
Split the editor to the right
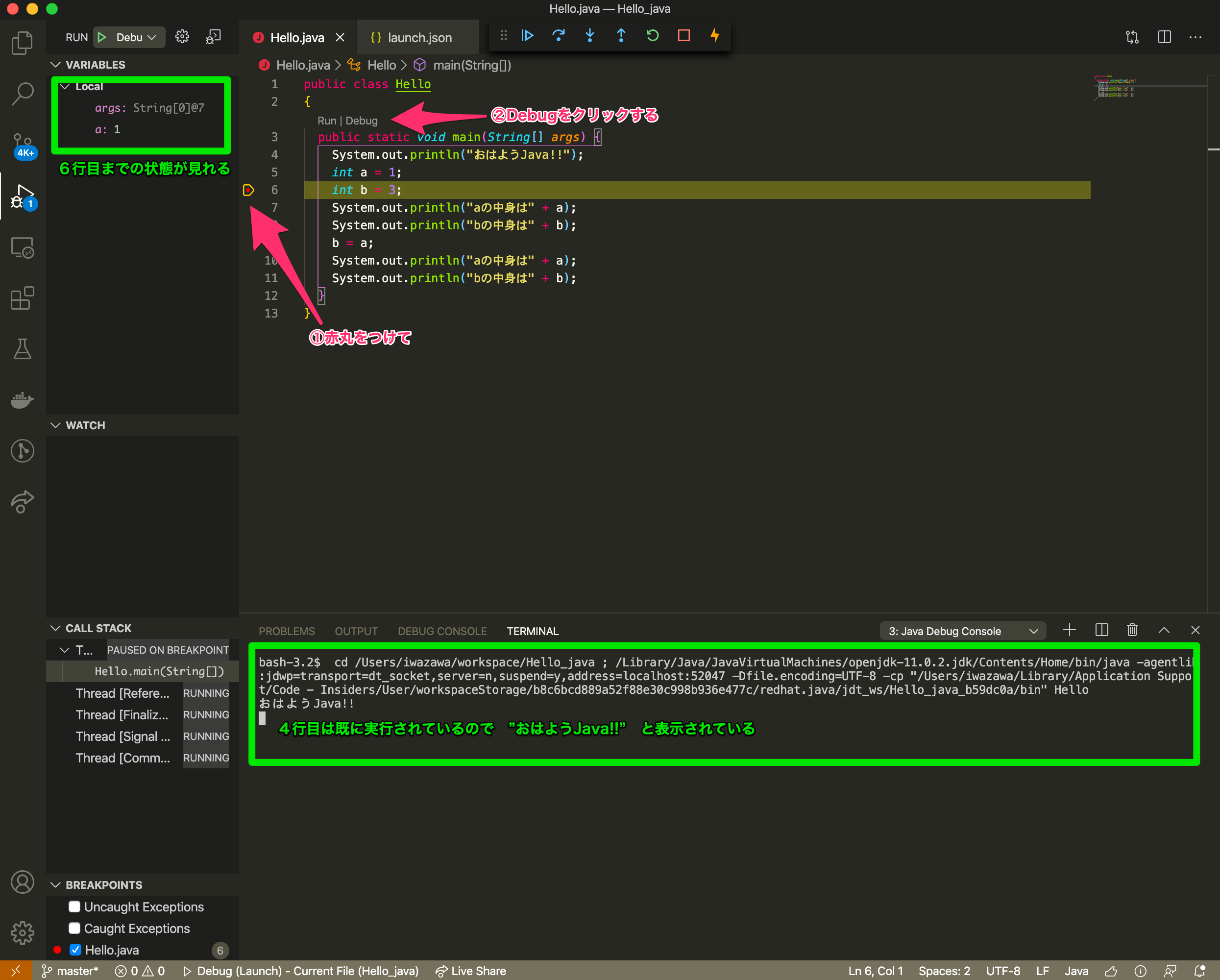(x=1164, y=37)
